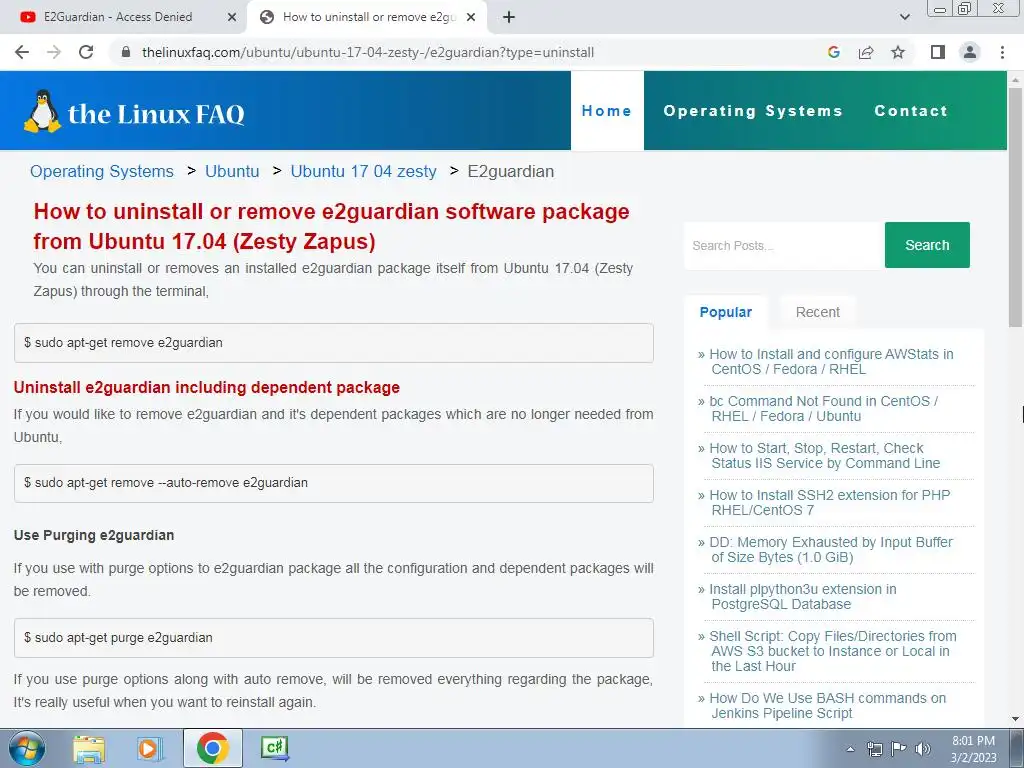Click the Search Posts input field
The width and height of the screenshot is (1024, 768).
coord(784,246)
